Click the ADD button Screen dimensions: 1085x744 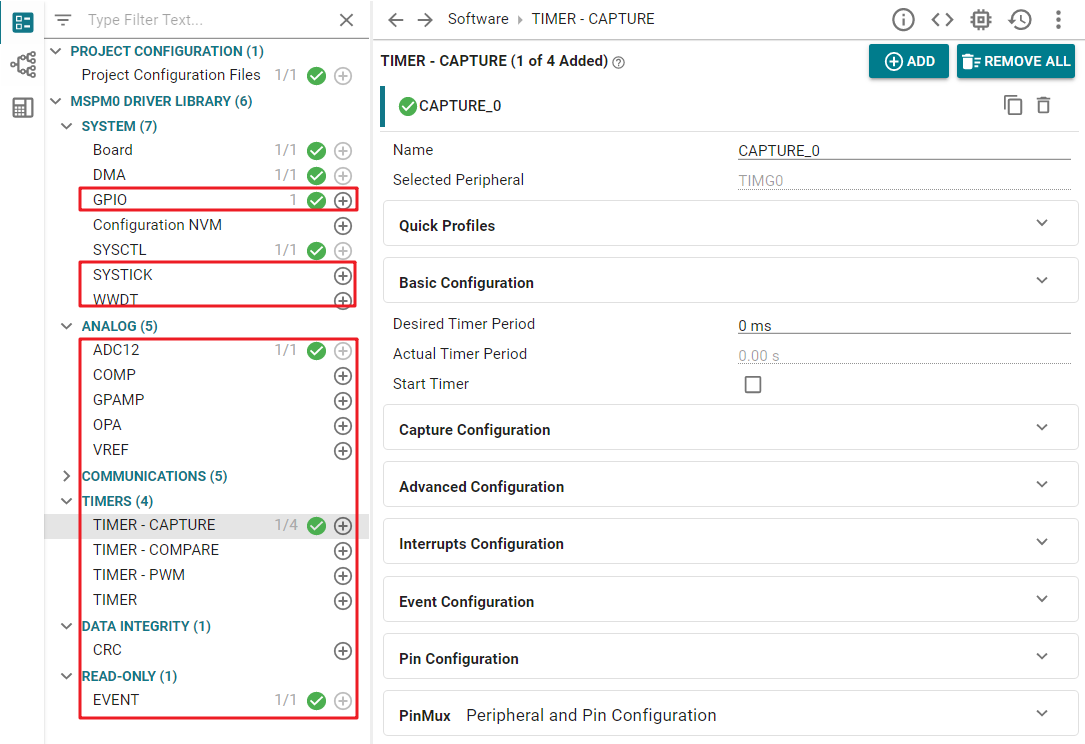click(x=909, y=61)
